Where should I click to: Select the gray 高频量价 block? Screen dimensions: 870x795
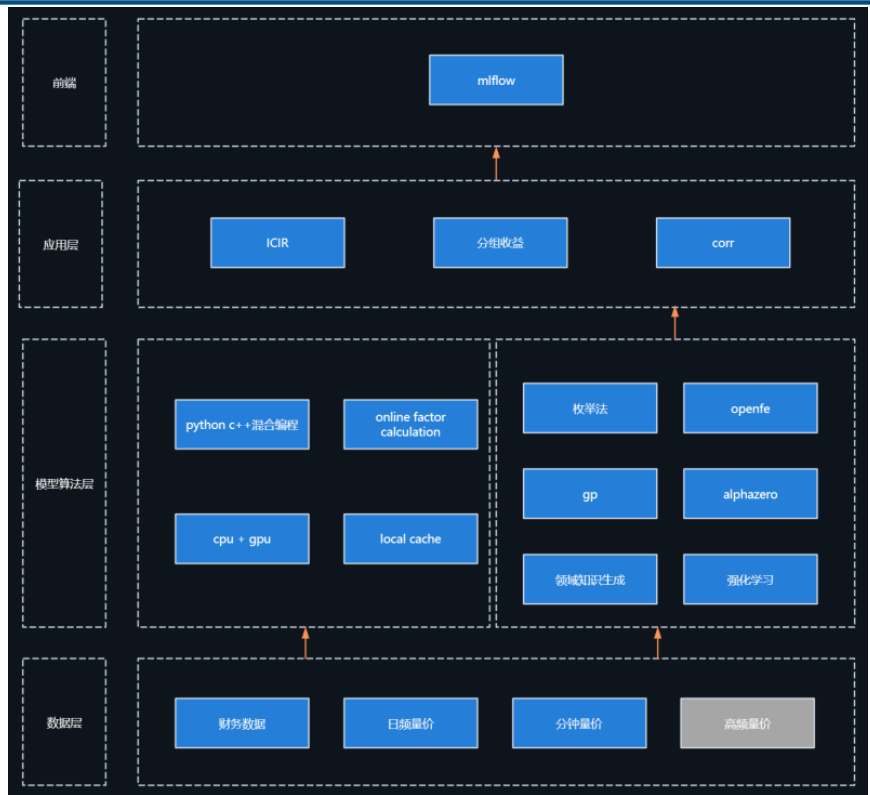pos(747,723)
